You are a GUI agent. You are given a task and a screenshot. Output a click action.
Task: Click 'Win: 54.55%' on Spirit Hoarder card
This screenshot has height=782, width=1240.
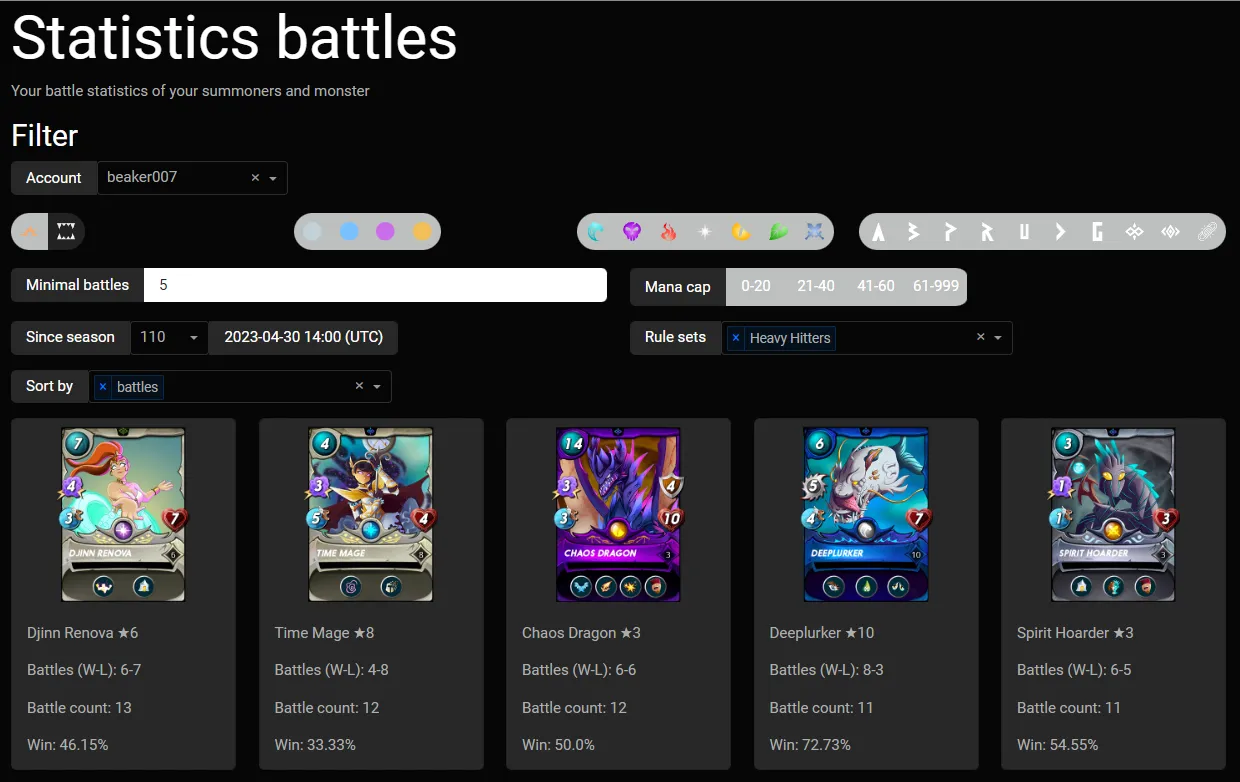coord(1057,745)
